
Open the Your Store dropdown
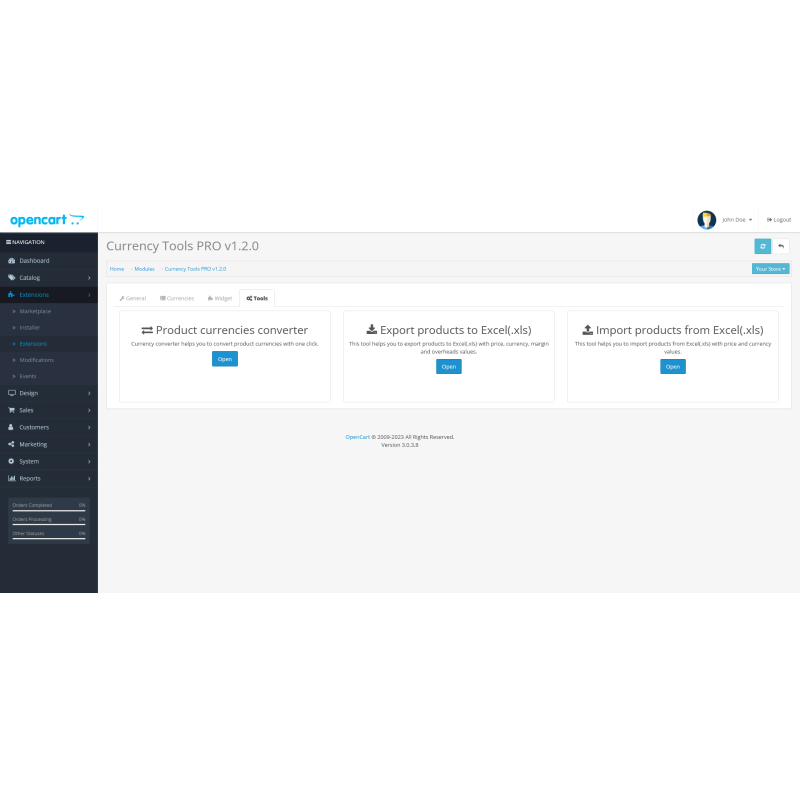[x=770, y=268]
